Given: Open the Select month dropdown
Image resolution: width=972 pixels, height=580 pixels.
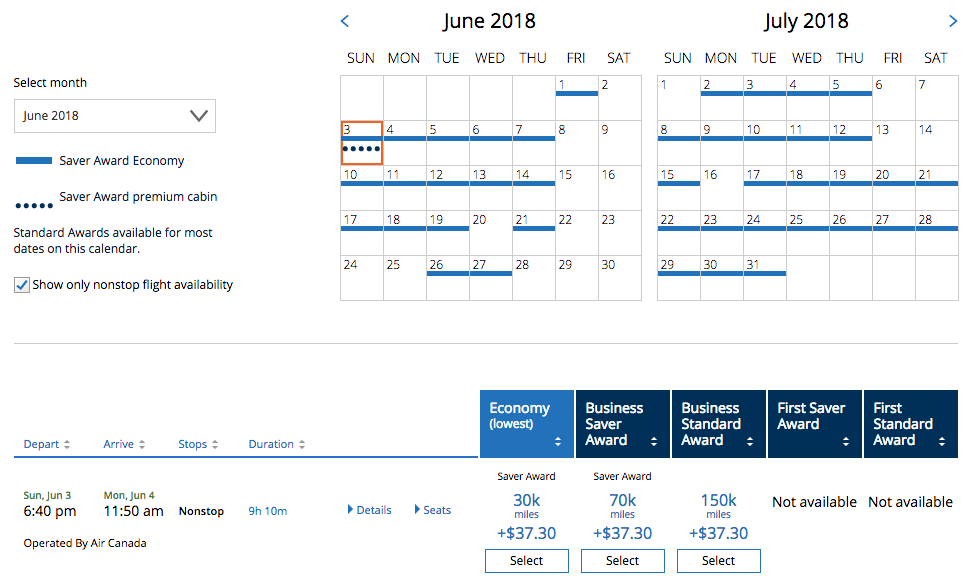Looking at the screenshot, I should coord(115,116).
